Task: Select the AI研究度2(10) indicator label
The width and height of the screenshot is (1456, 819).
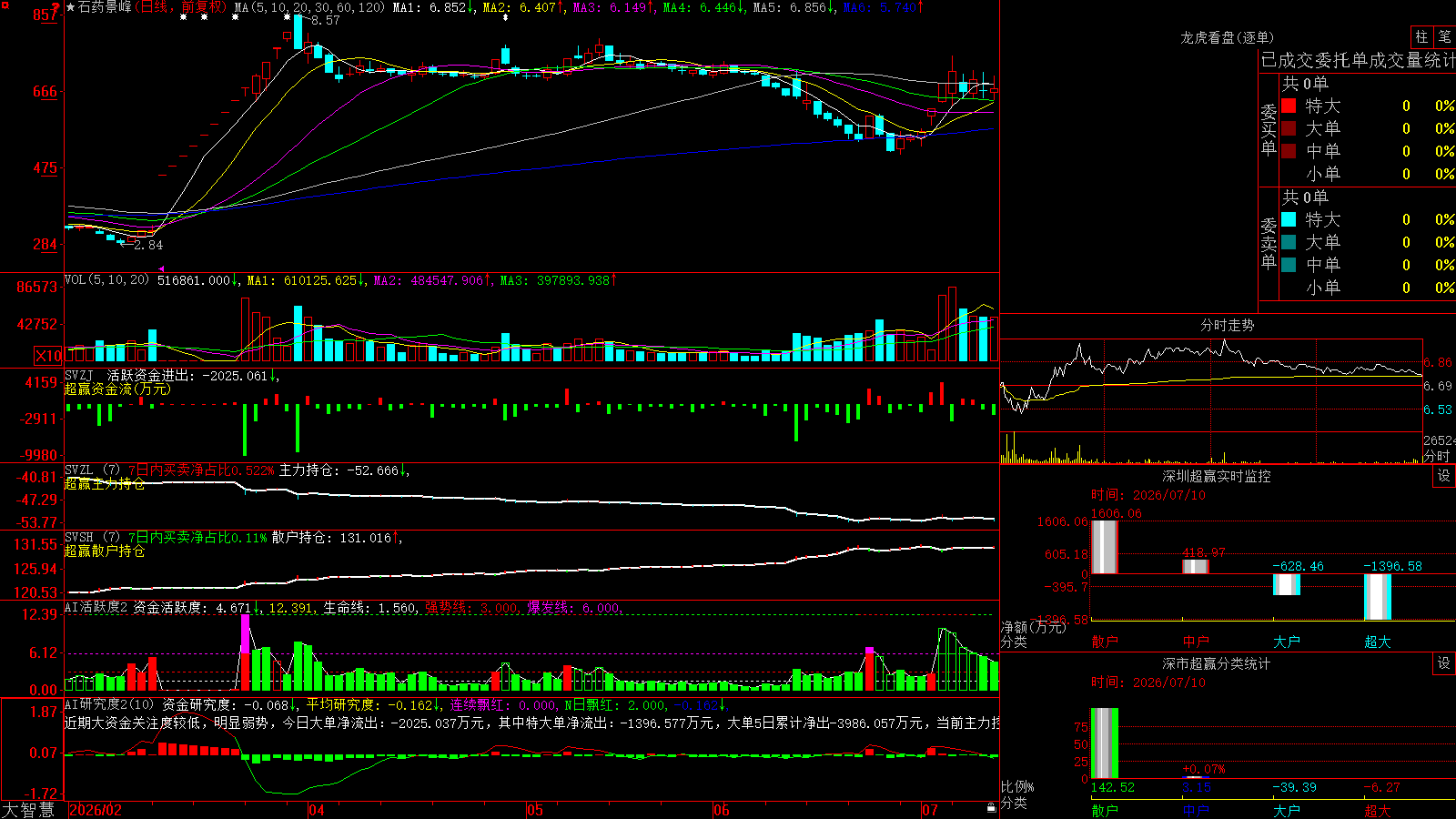Action: tap(109, 704)
